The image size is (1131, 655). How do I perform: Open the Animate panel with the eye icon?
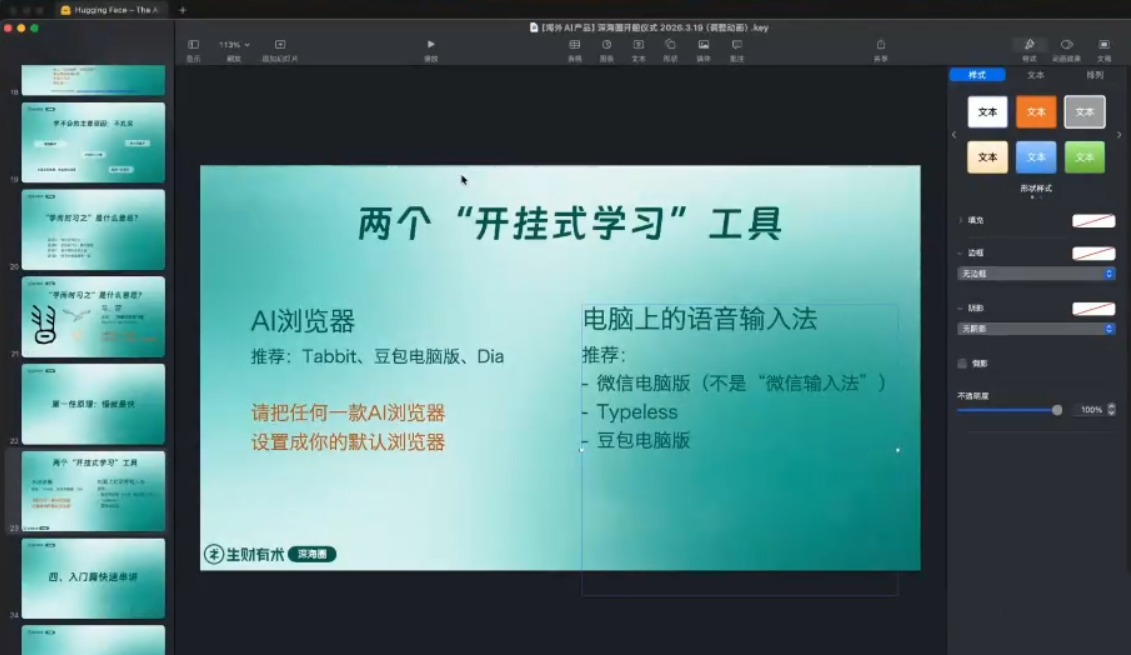[1066, 45]
